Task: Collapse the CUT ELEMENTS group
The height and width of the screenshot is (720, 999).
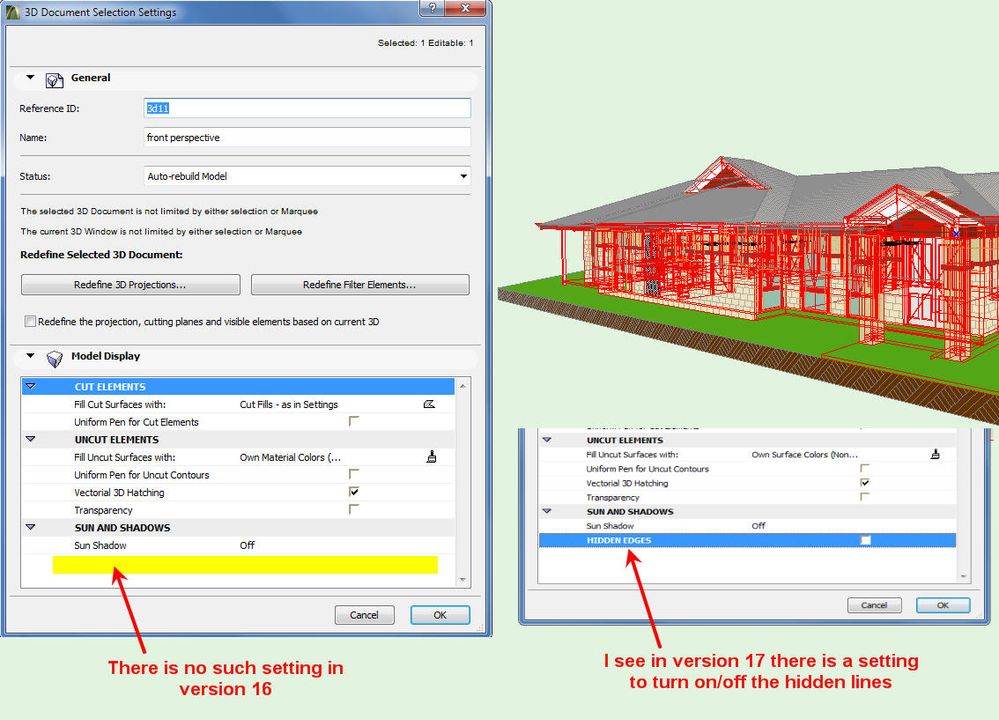Action: click(x=30, y=386)
